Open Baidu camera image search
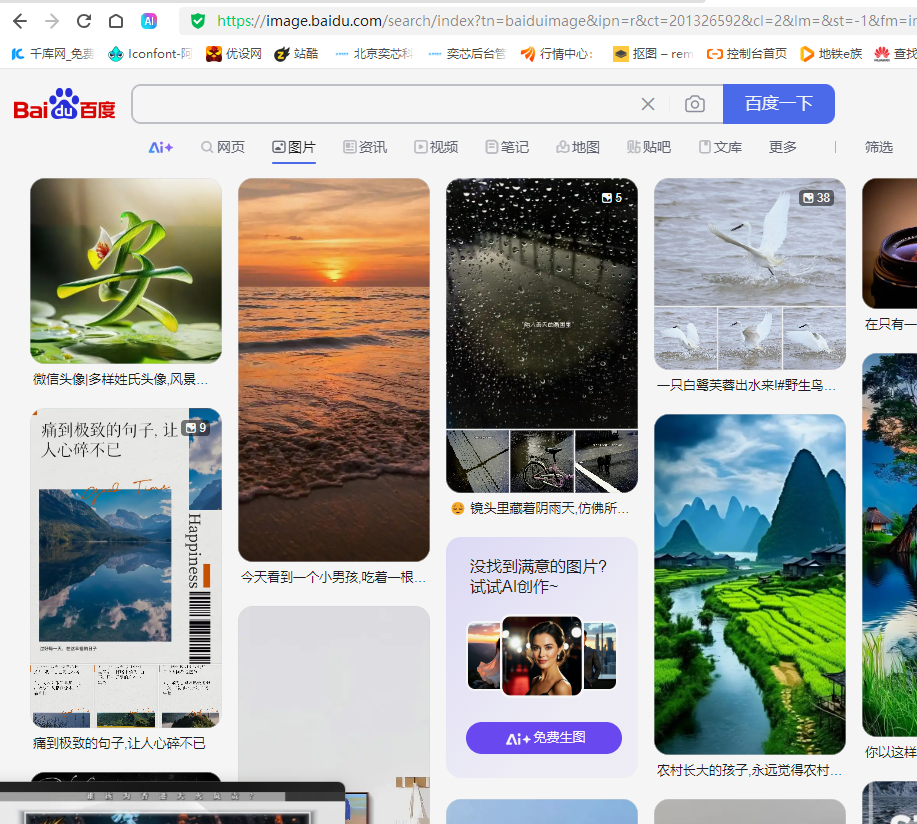 (x=694, y=103)
